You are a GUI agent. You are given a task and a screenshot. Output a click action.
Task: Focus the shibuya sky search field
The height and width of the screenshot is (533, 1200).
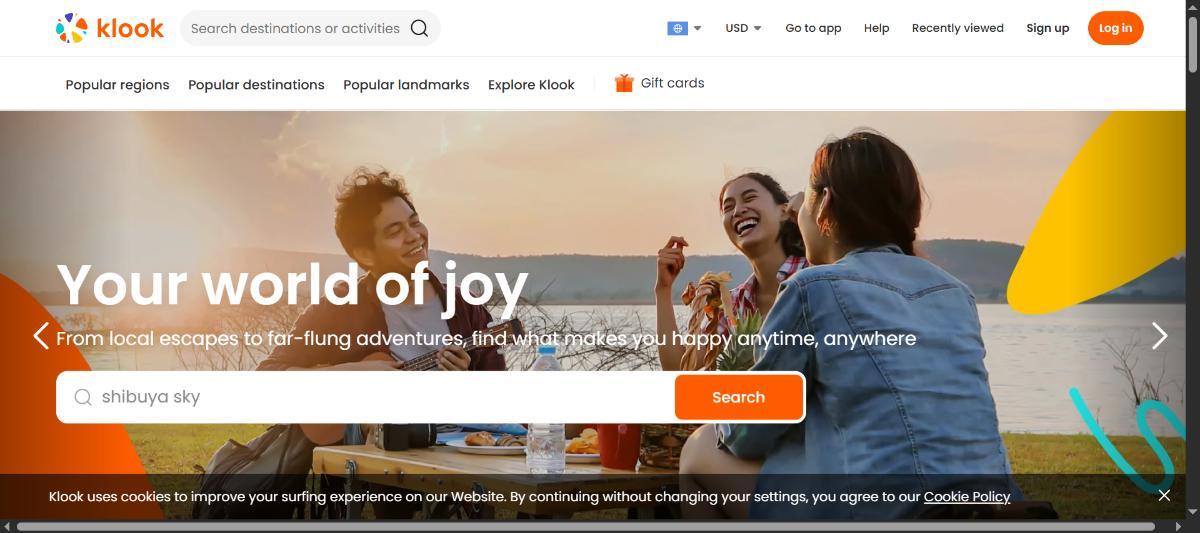365,397
